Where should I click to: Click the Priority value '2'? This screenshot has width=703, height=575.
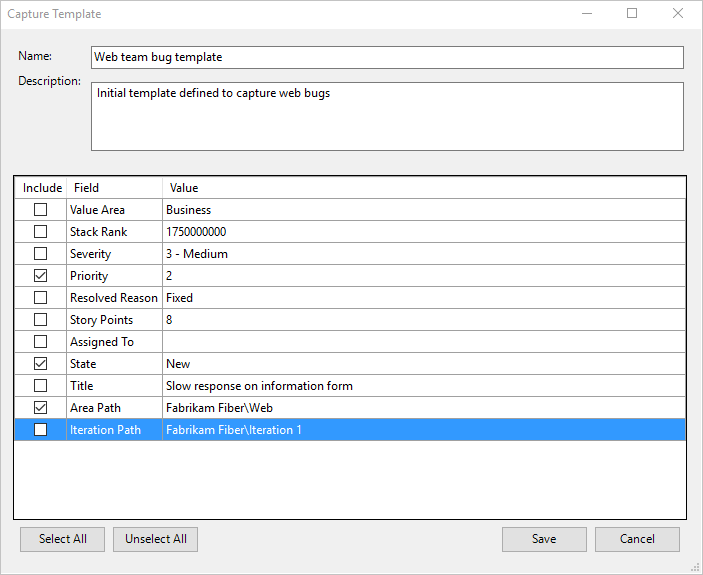tap(424, 275)
